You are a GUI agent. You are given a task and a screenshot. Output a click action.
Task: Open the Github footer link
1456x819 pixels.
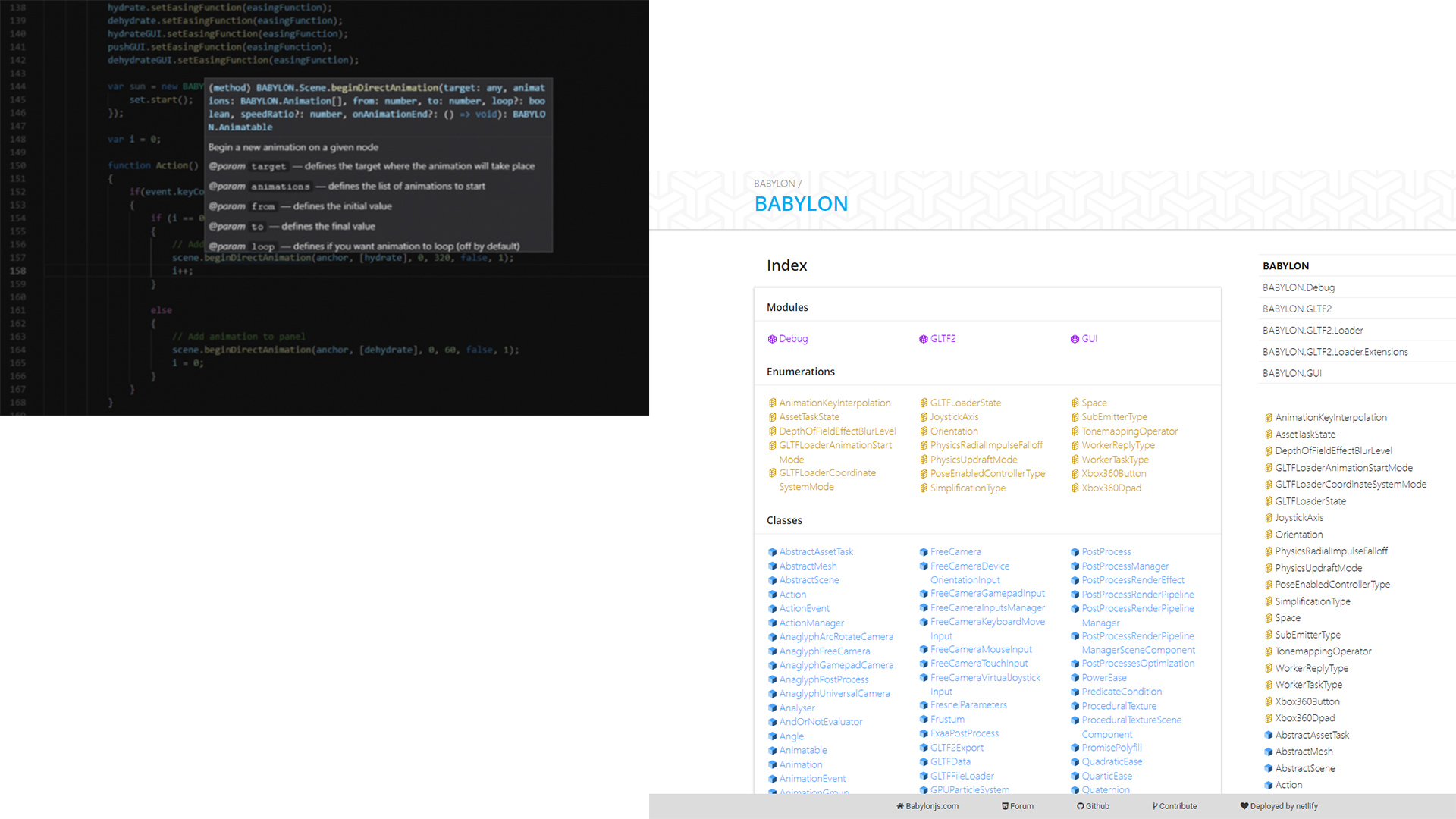1093,806
